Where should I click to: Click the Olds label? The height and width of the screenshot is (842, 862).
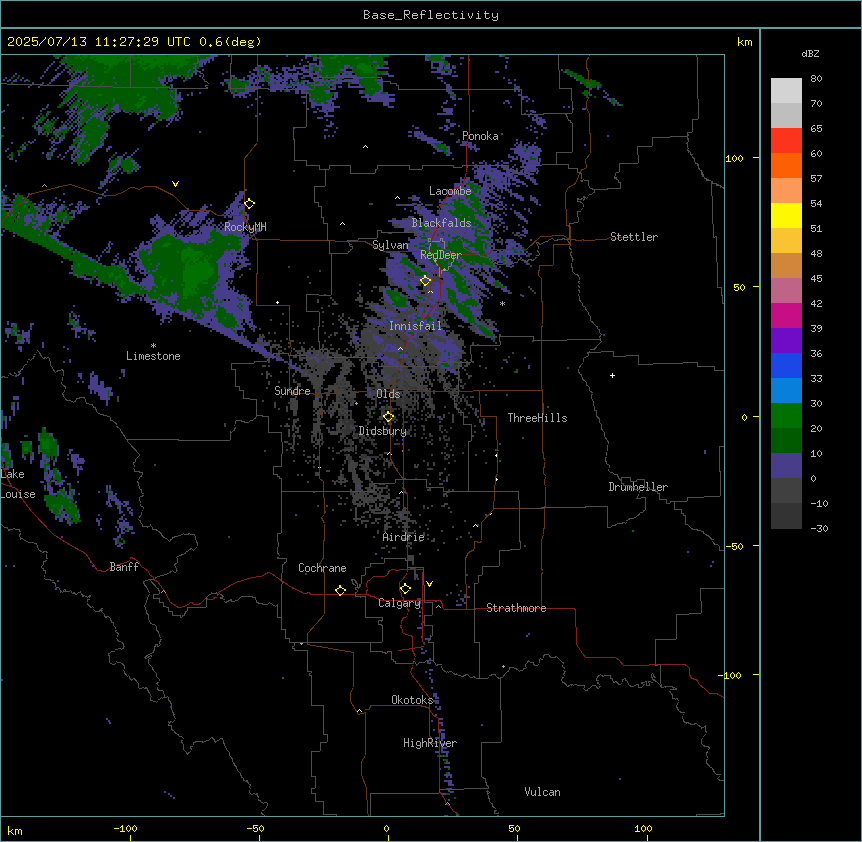388,394
